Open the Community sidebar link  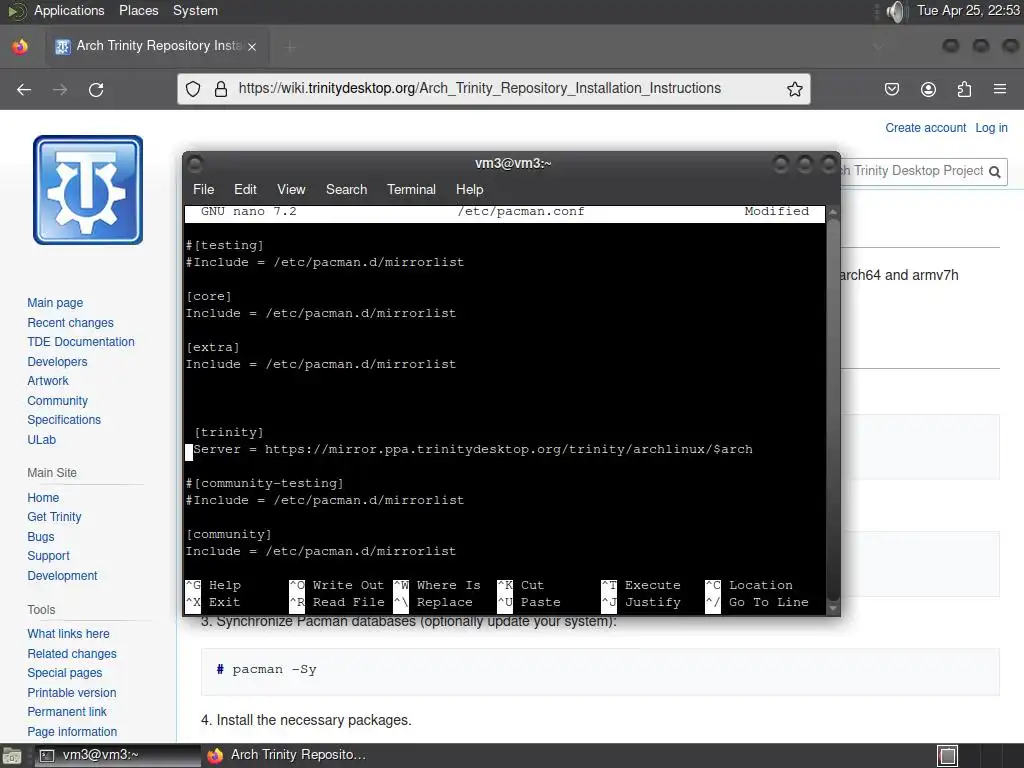(x=57, y=401)
